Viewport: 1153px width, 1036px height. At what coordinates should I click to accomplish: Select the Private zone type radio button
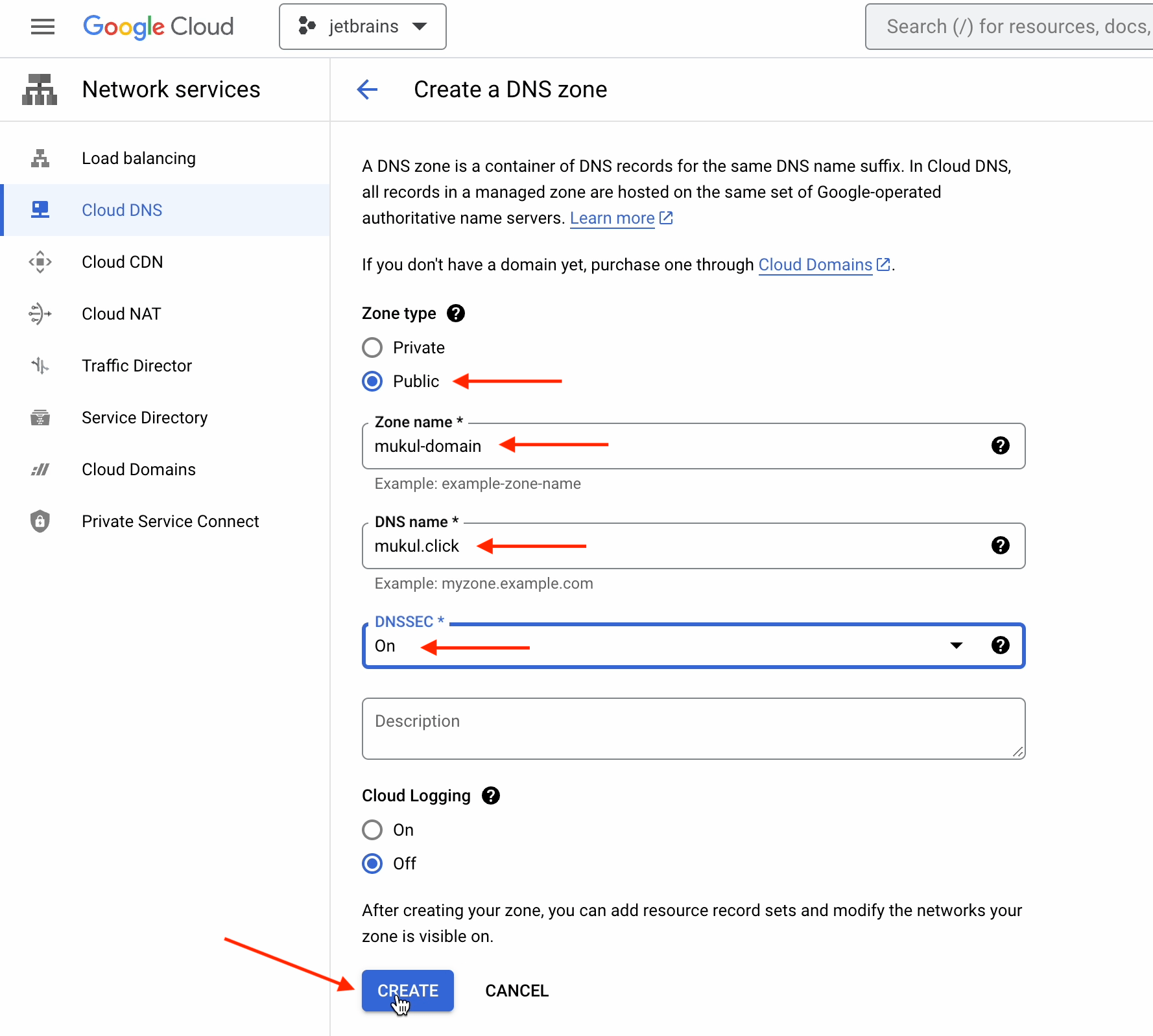[x=372, y=348]
